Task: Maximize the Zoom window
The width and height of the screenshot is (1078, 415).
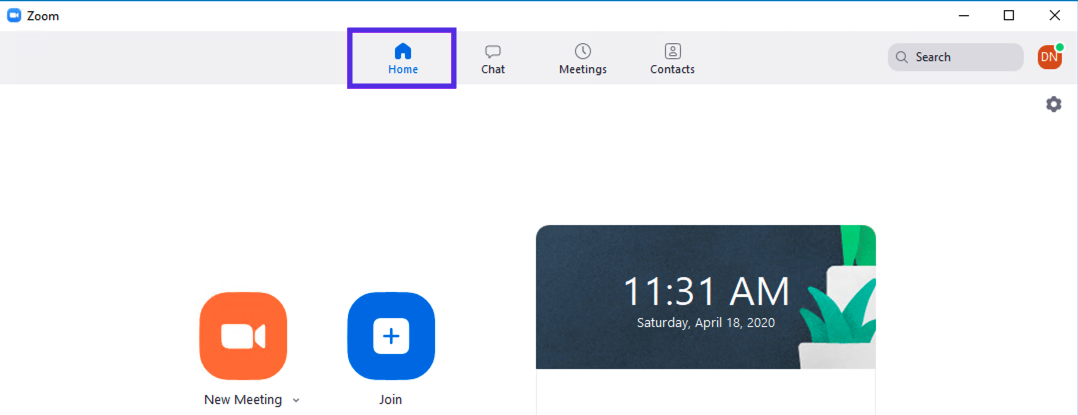Action: pyautogui.click(x=1009, y=15)
